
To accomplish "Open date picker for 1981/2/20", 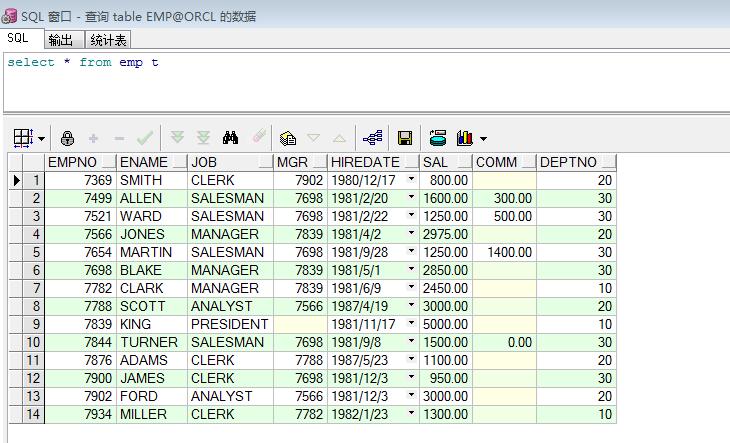I will pyautogui.click(x=411, y=197).
